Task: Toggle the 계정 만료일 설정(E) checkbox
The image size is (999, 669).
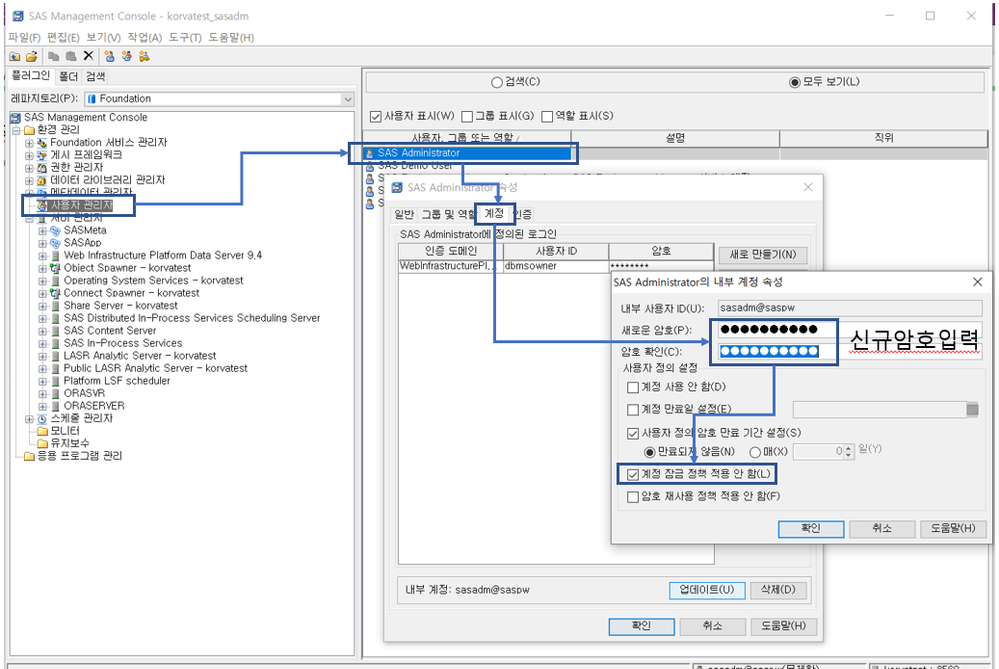Action: click(633, 409)
